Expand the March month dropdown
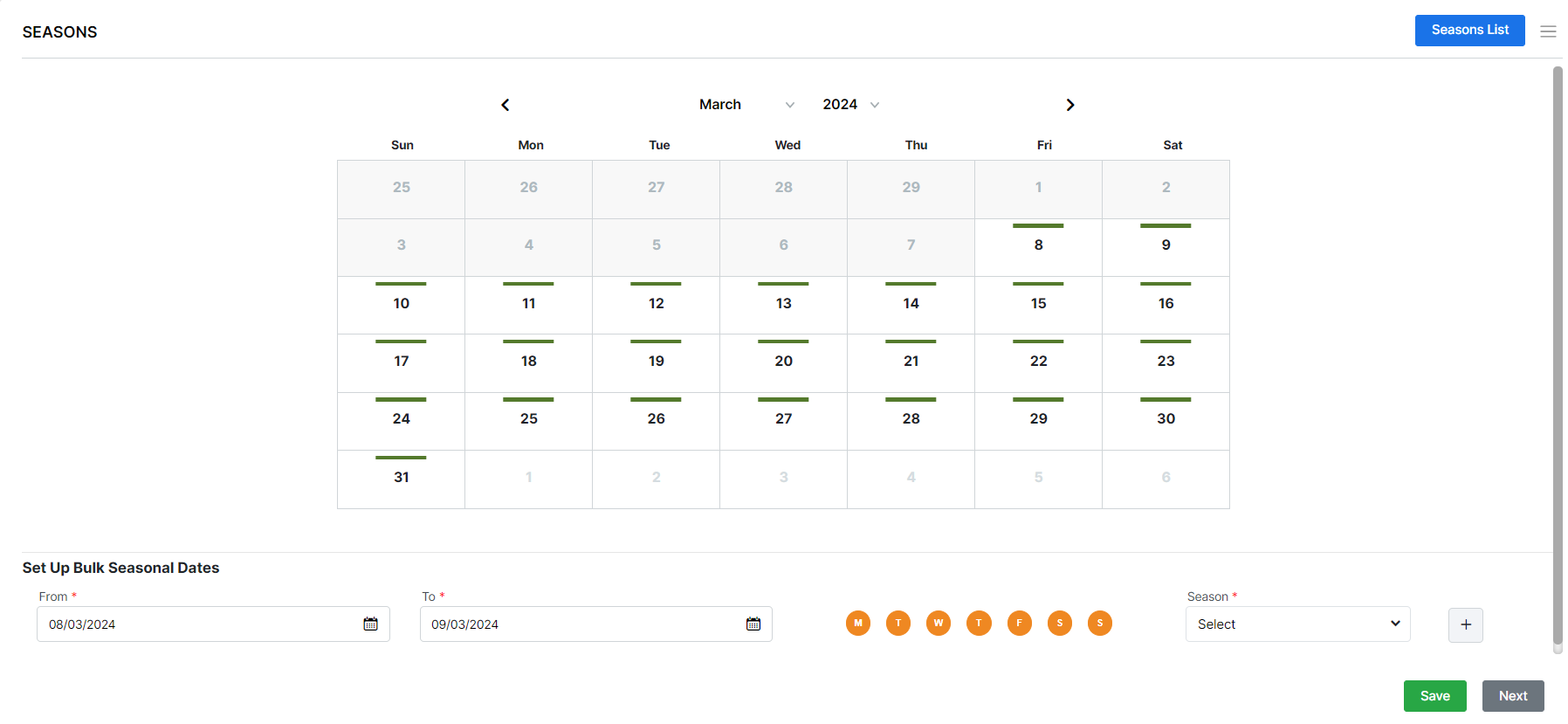The width and height of the screenshot is (1568, 724). coord(746,105)
